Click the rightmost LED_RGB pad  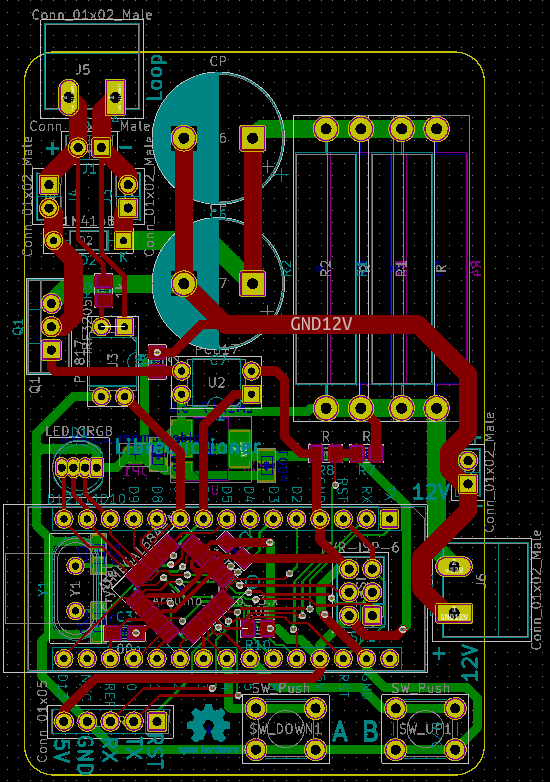[97, 468]
